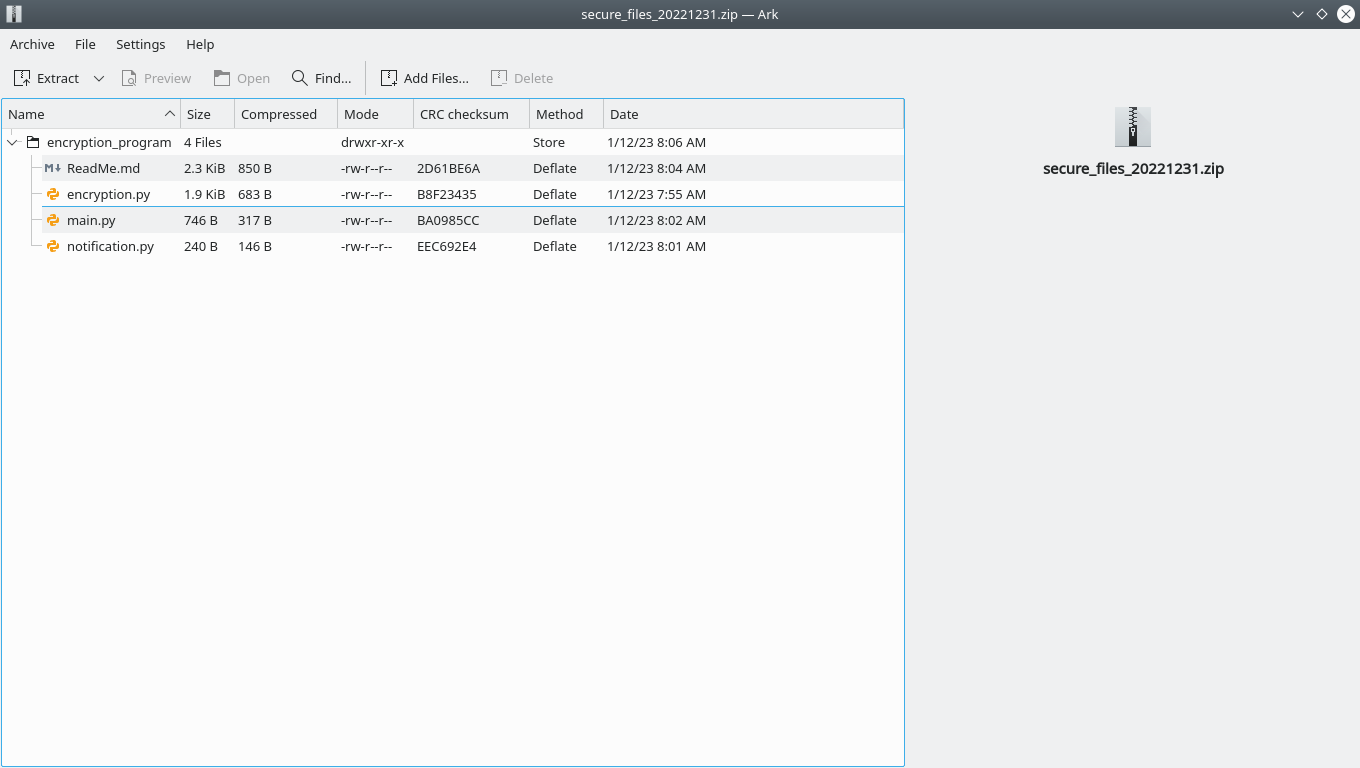Open the Extract dropdown arrow

pyautogui.click(x=98, y=77)
